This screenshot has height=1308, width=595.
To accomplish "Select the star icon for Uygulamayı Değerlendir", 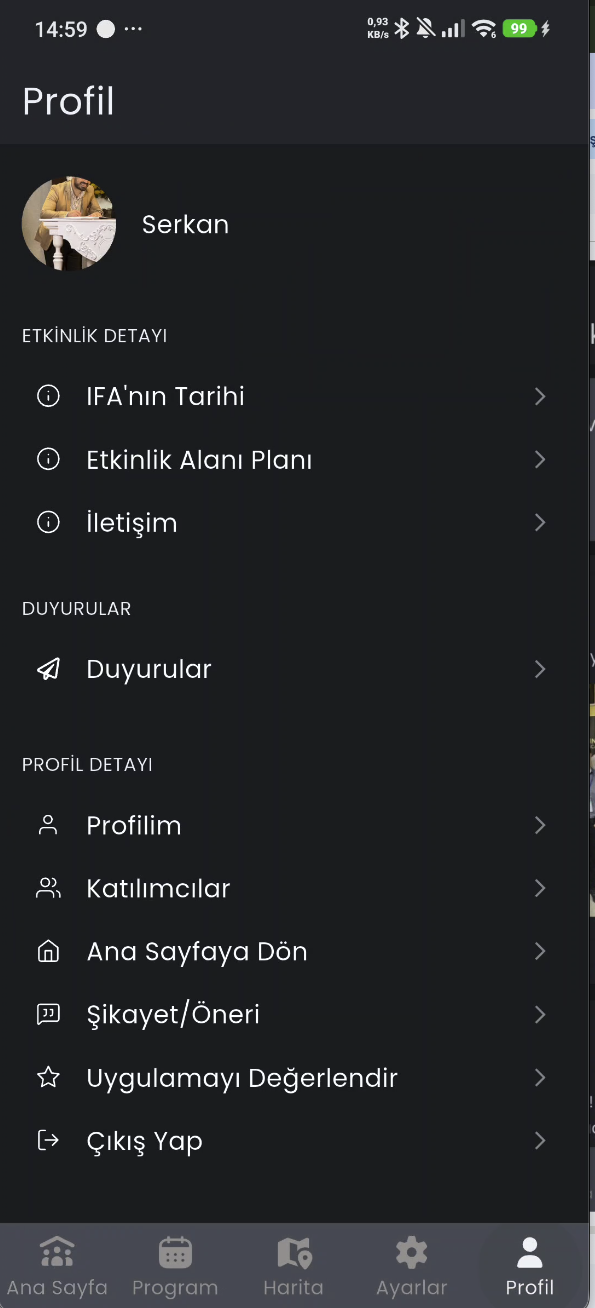I will click(48, 1077).
